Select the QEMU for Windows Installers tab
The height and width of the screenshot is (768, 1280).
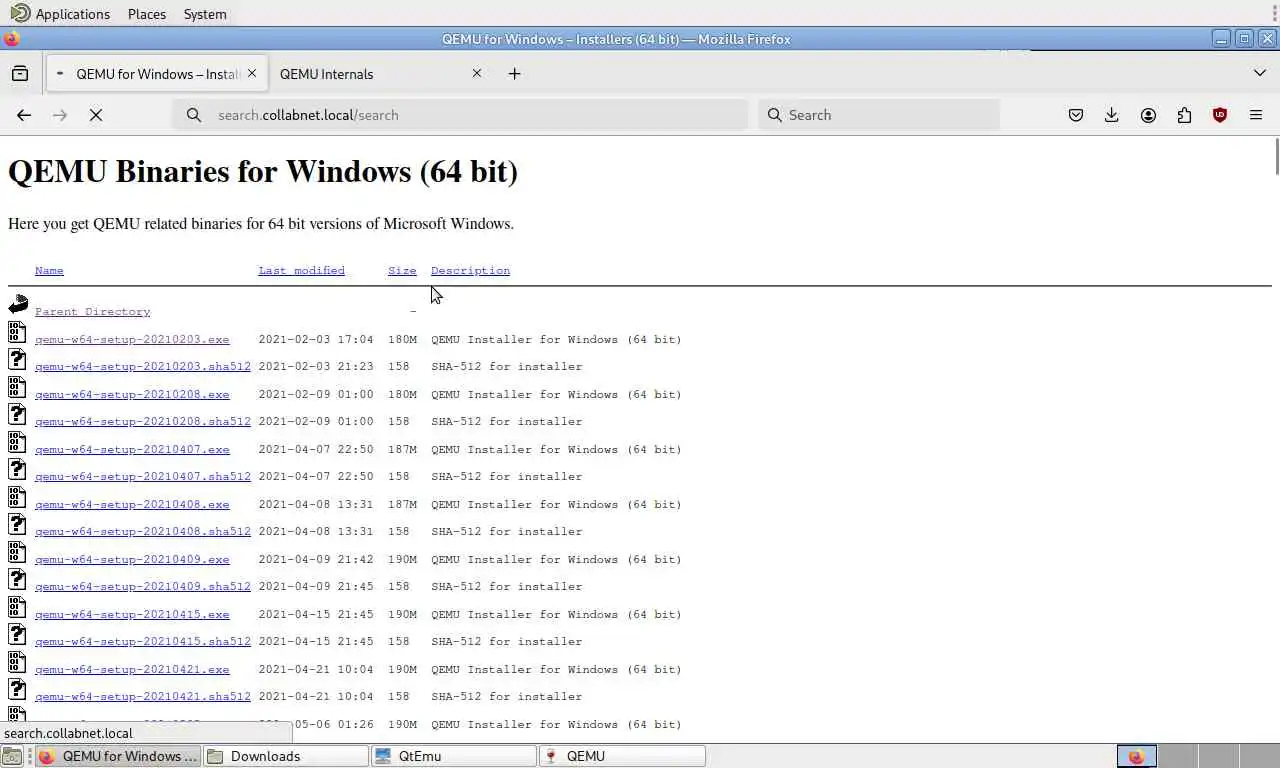pyautogui.click(x=157, y=73)
